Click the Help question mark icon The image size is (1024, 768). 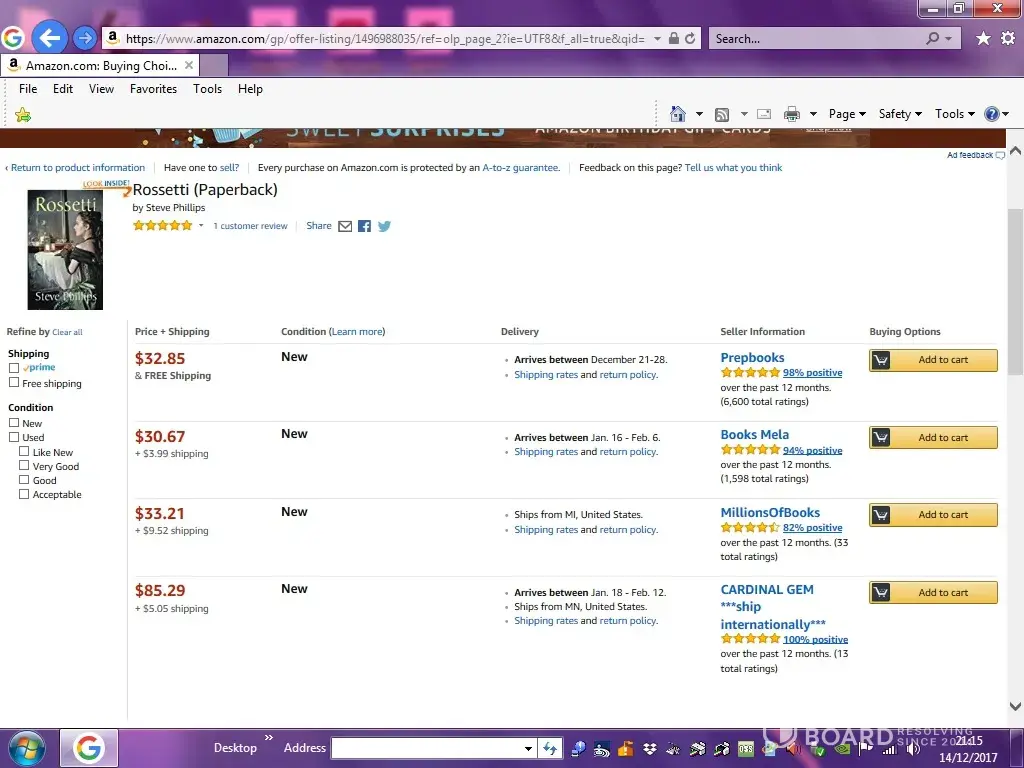[991, 114]
